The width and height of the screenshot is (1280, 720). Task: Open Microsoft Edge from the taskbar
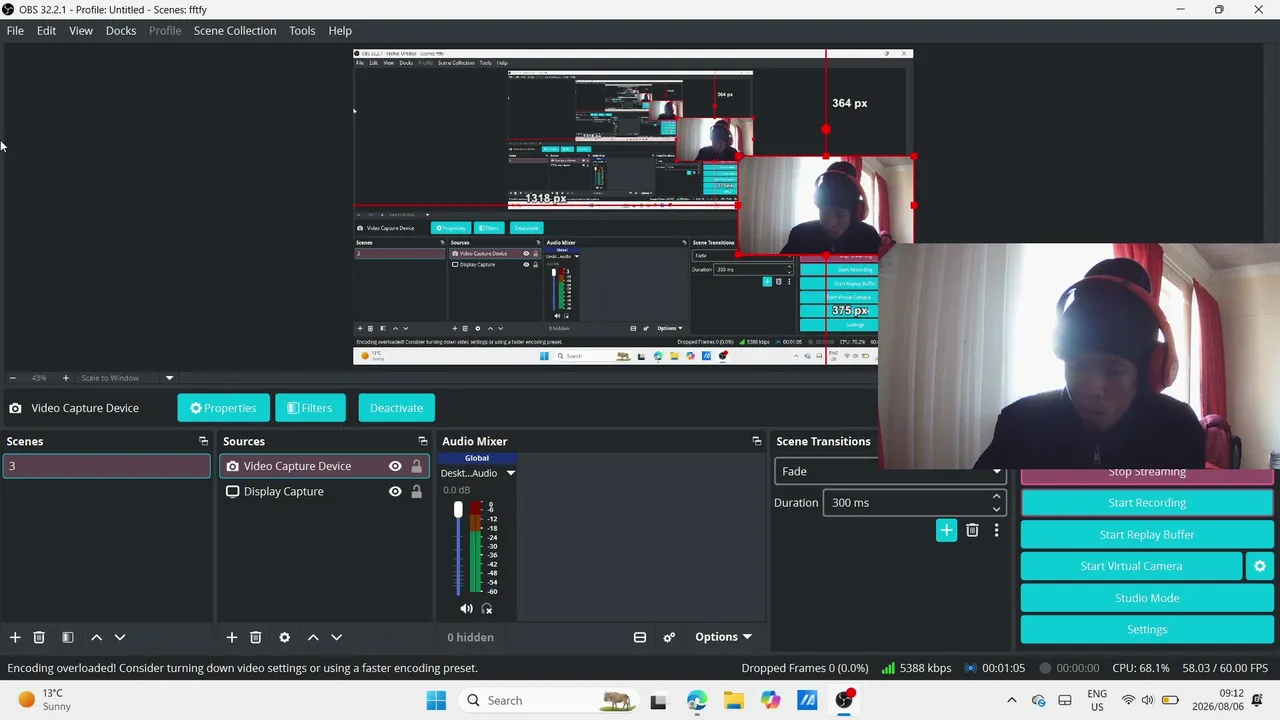click(697, 701)
